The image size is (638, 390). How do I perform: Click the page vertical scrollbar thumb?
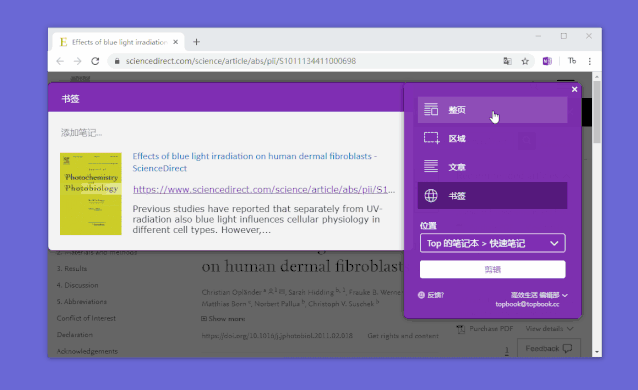(597, 112)
